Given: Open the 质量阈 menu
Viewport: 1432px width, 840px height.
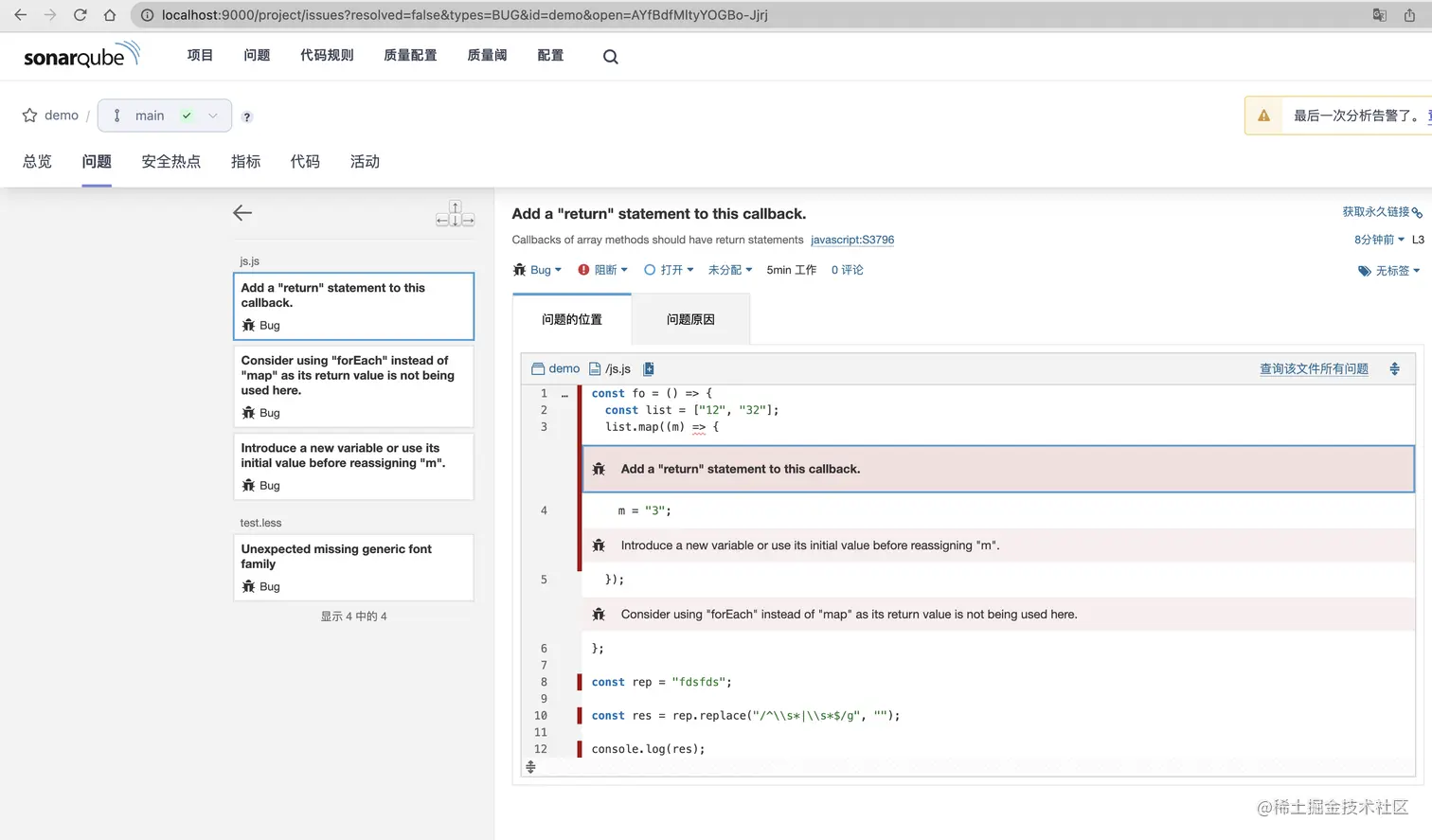Looking at the screenshot, I should pyautogui.click(x=487, y=56).
